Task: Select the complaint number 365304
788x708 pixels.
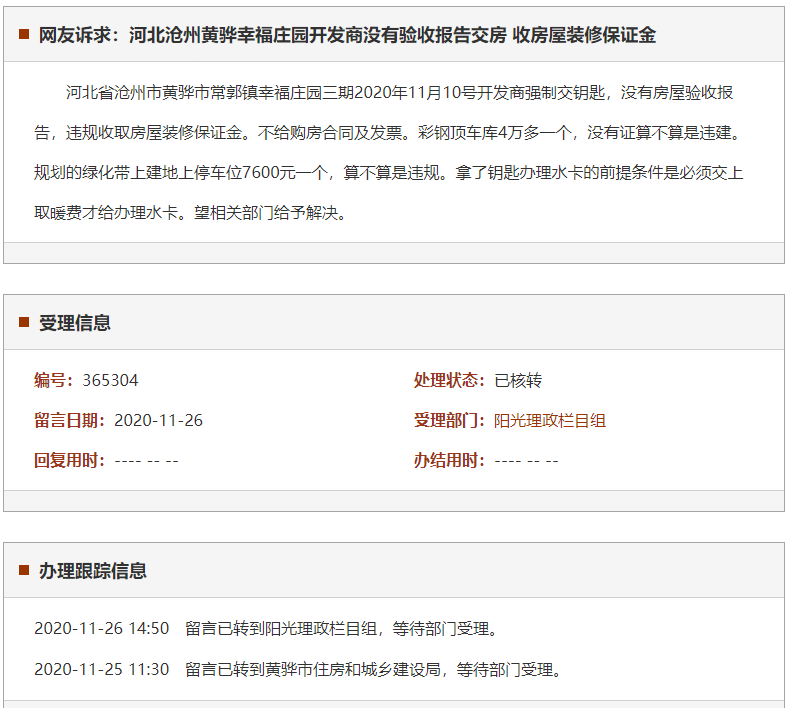Action: (110, 380)
